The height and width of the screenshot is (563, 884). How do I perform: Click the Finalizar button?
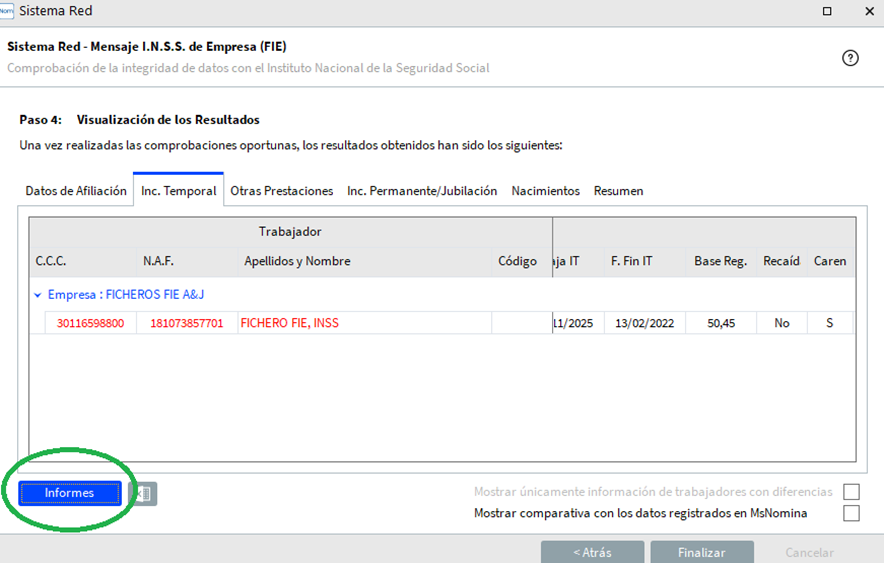click(x=701, y=552)
